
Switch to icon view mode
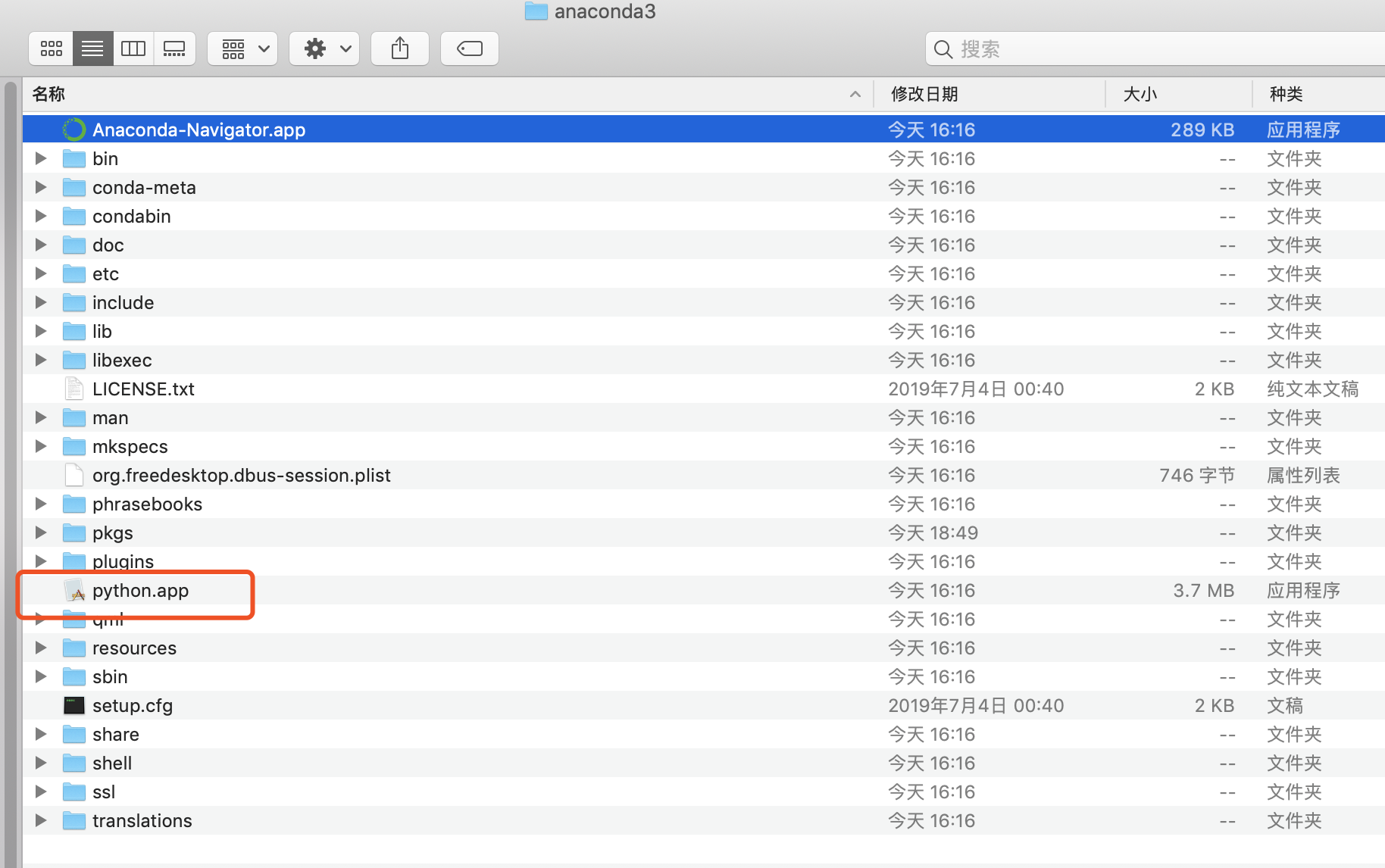coord(51,49)
